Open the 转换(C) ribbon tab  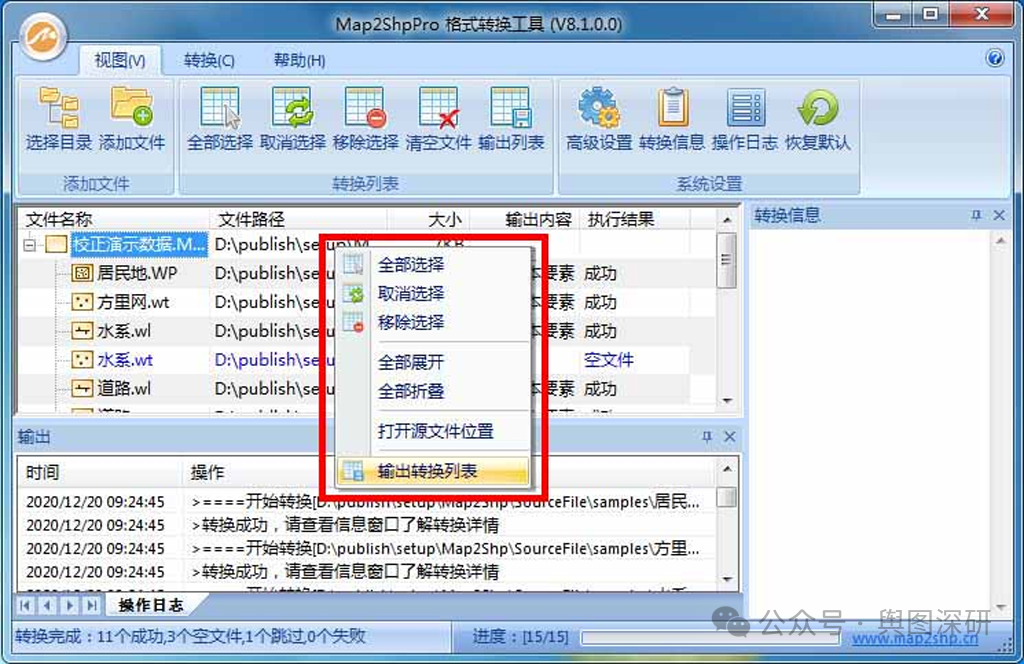click(x=209, y=61)
